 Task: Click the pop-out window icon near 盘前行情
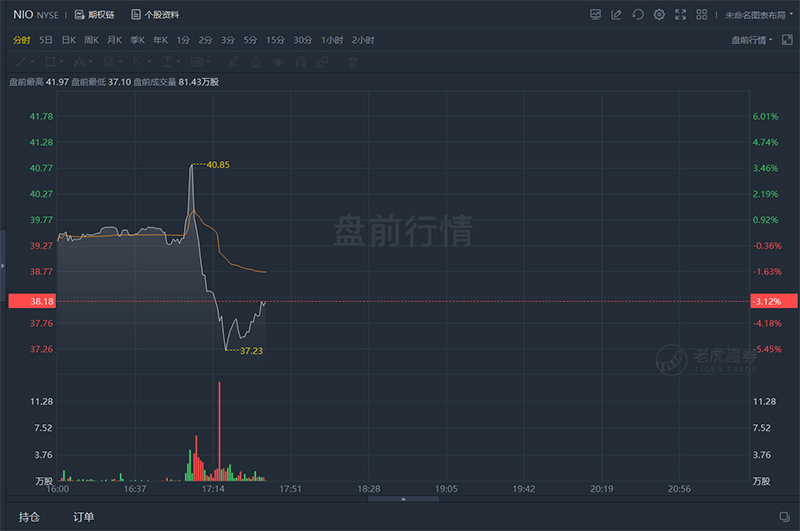(x=787, y=40)
